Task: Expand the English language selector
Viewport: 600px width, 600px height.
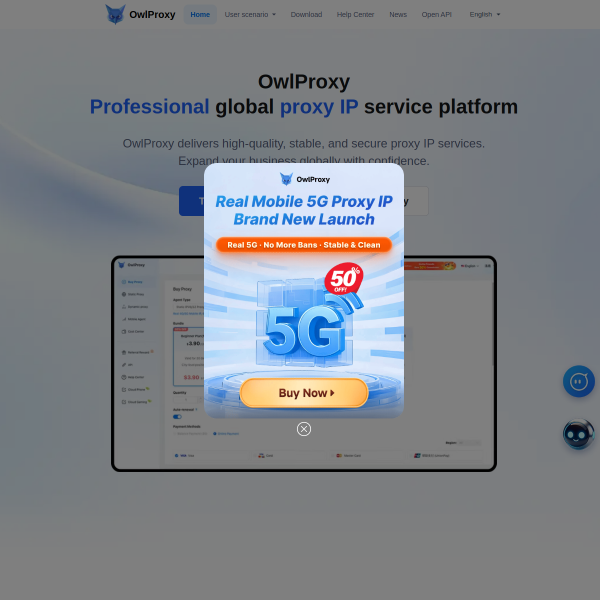Action: [x=484, y=15]
